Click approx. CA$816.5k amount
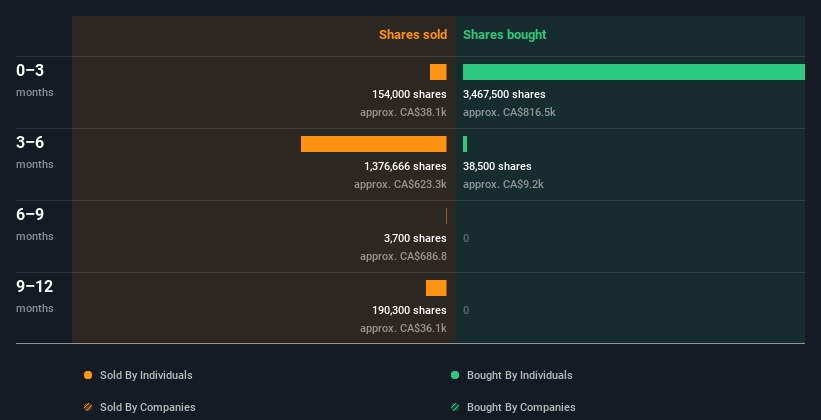 click(509, 112)
